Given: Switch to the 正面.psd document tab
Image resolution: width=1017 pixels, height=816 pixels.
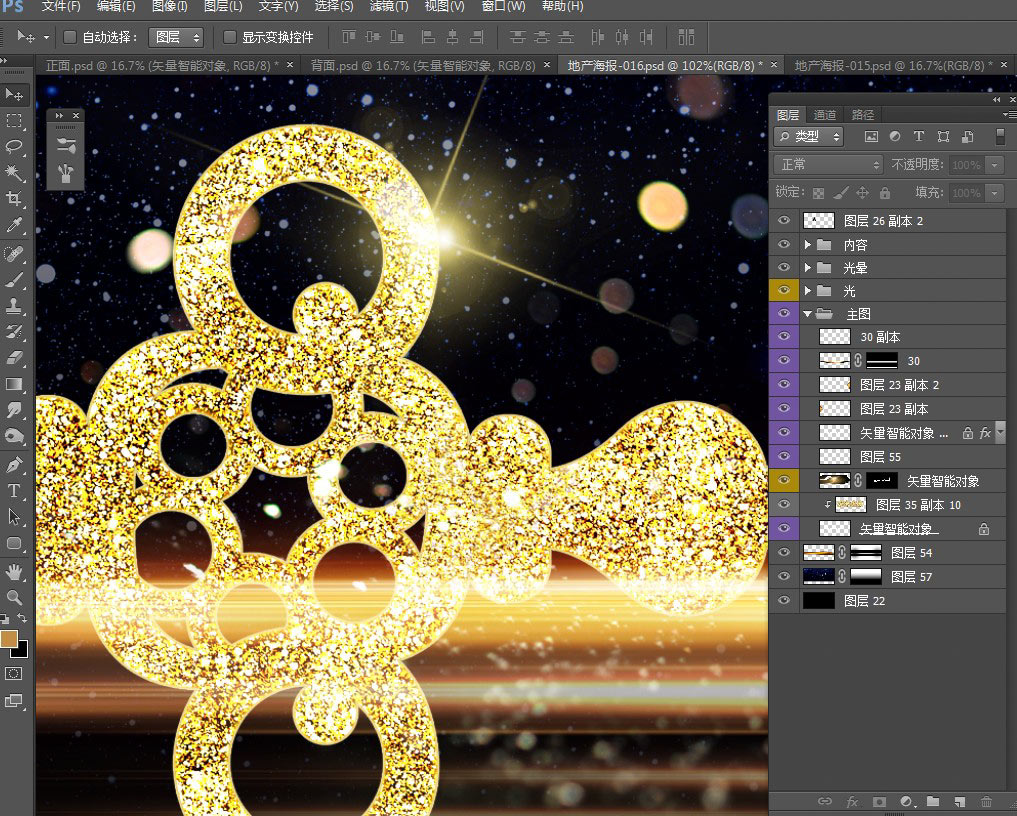Looking at the screenshot, I should point(162,66).
